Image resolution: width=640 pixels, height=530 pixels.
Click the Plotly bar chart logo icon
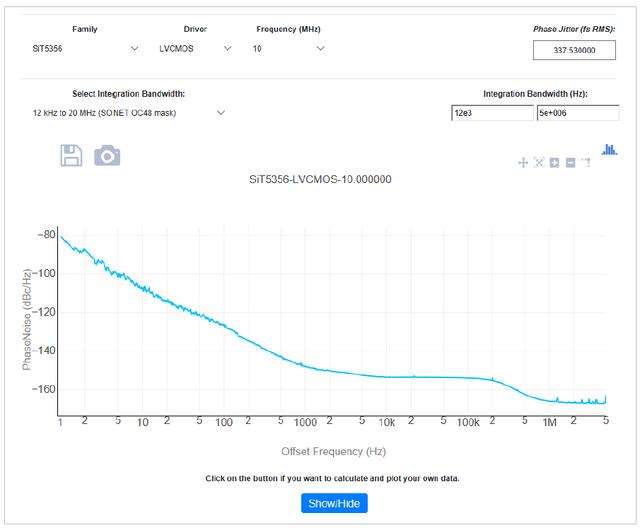click(609, 149)
